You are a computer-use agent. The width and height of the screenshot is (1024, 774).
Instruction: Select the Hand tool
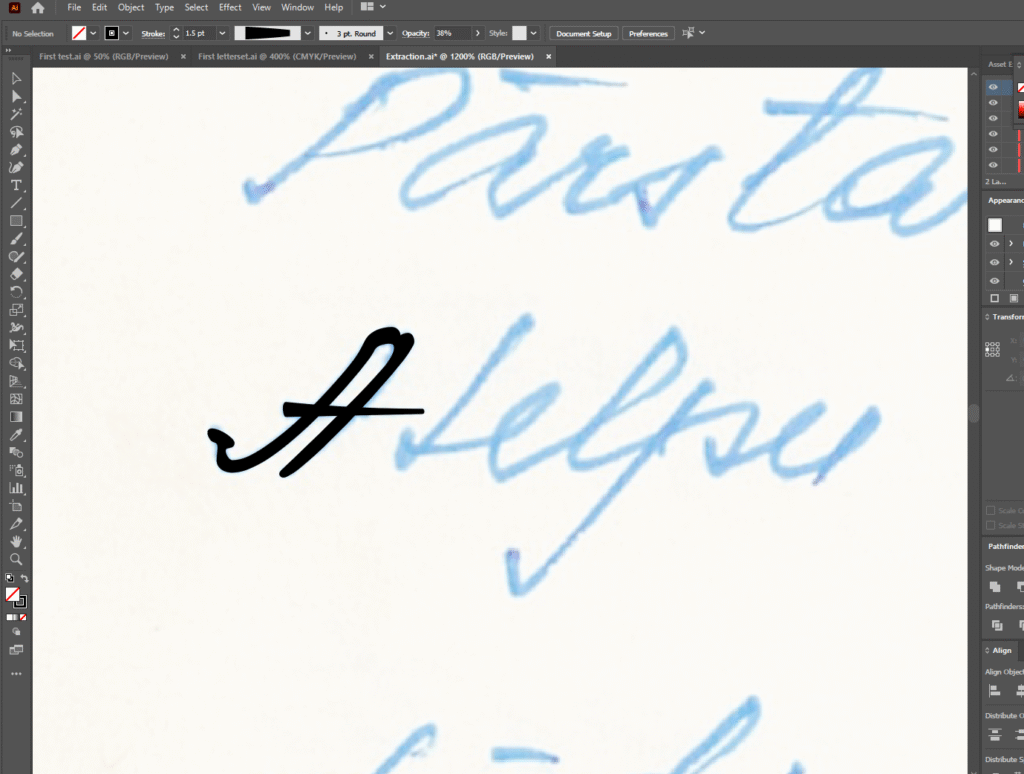(x=16, y=541)
